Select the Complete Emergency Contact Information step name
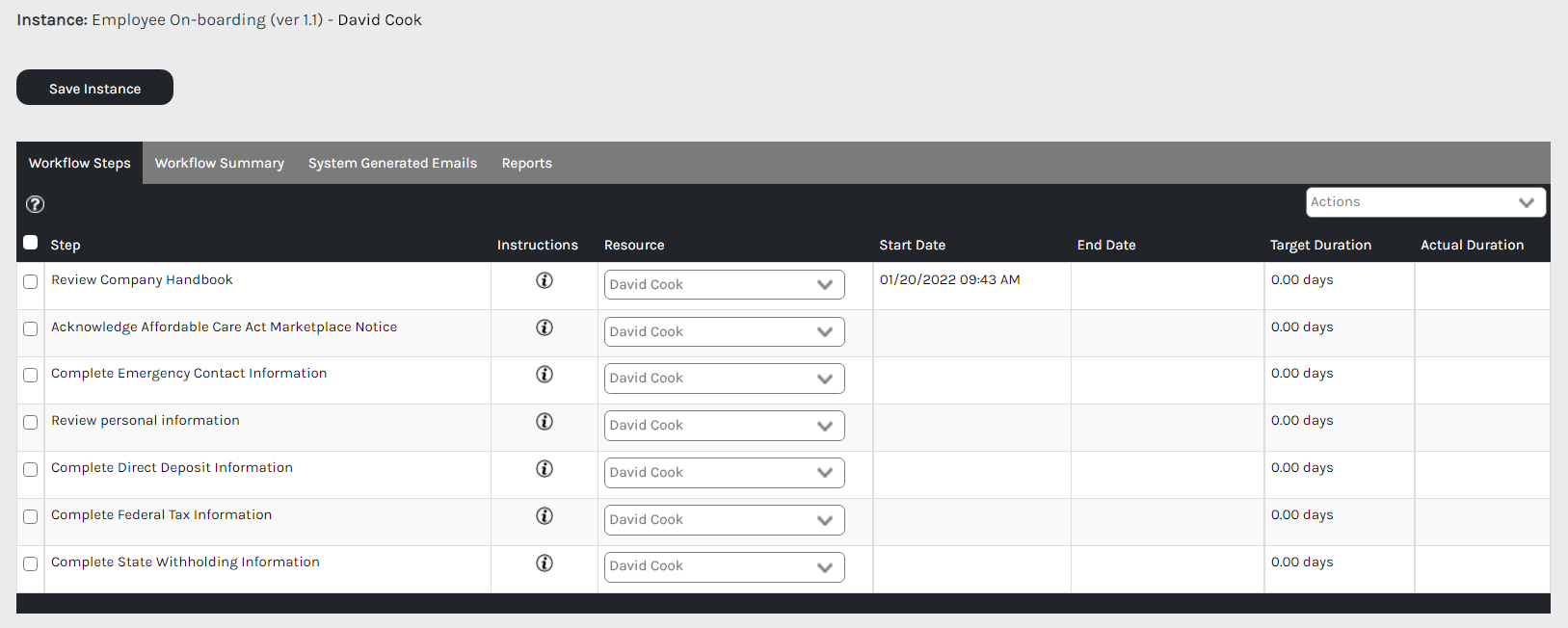1568x628 pixels. [x=189, y=374]
